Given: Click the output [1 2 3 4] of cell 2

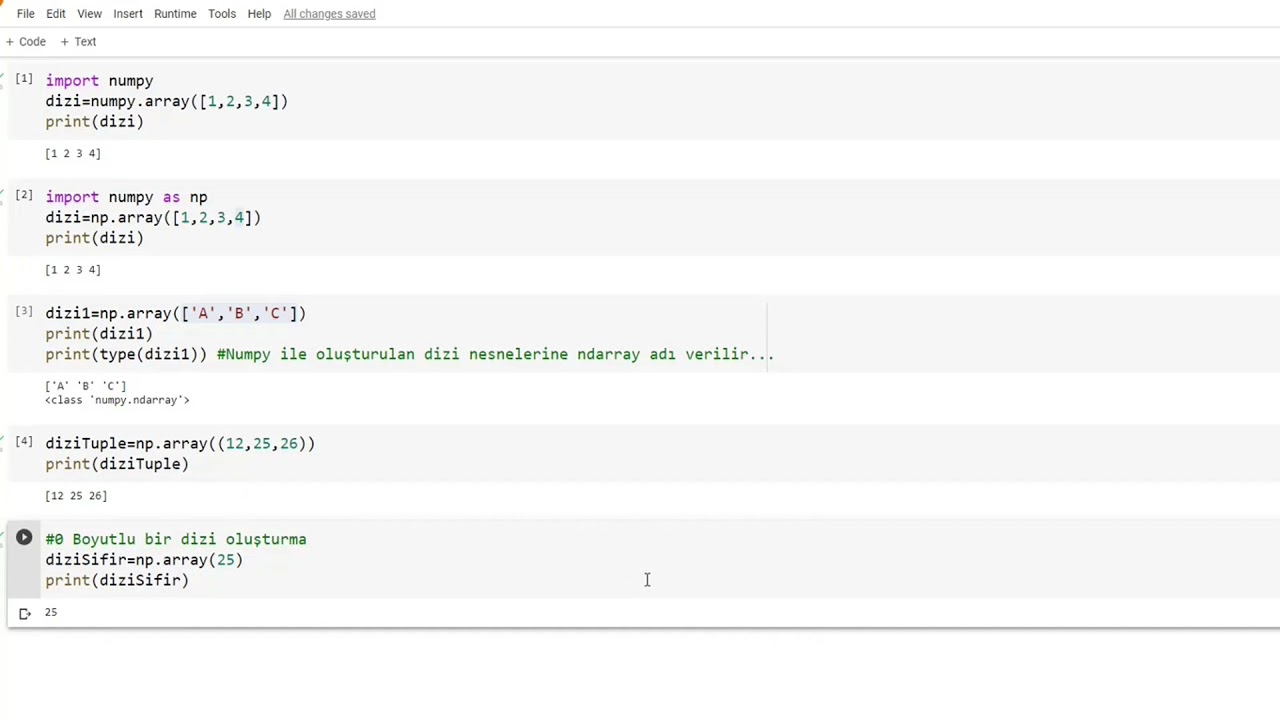Looking at the screenshot, I should [x=73, y=270].
